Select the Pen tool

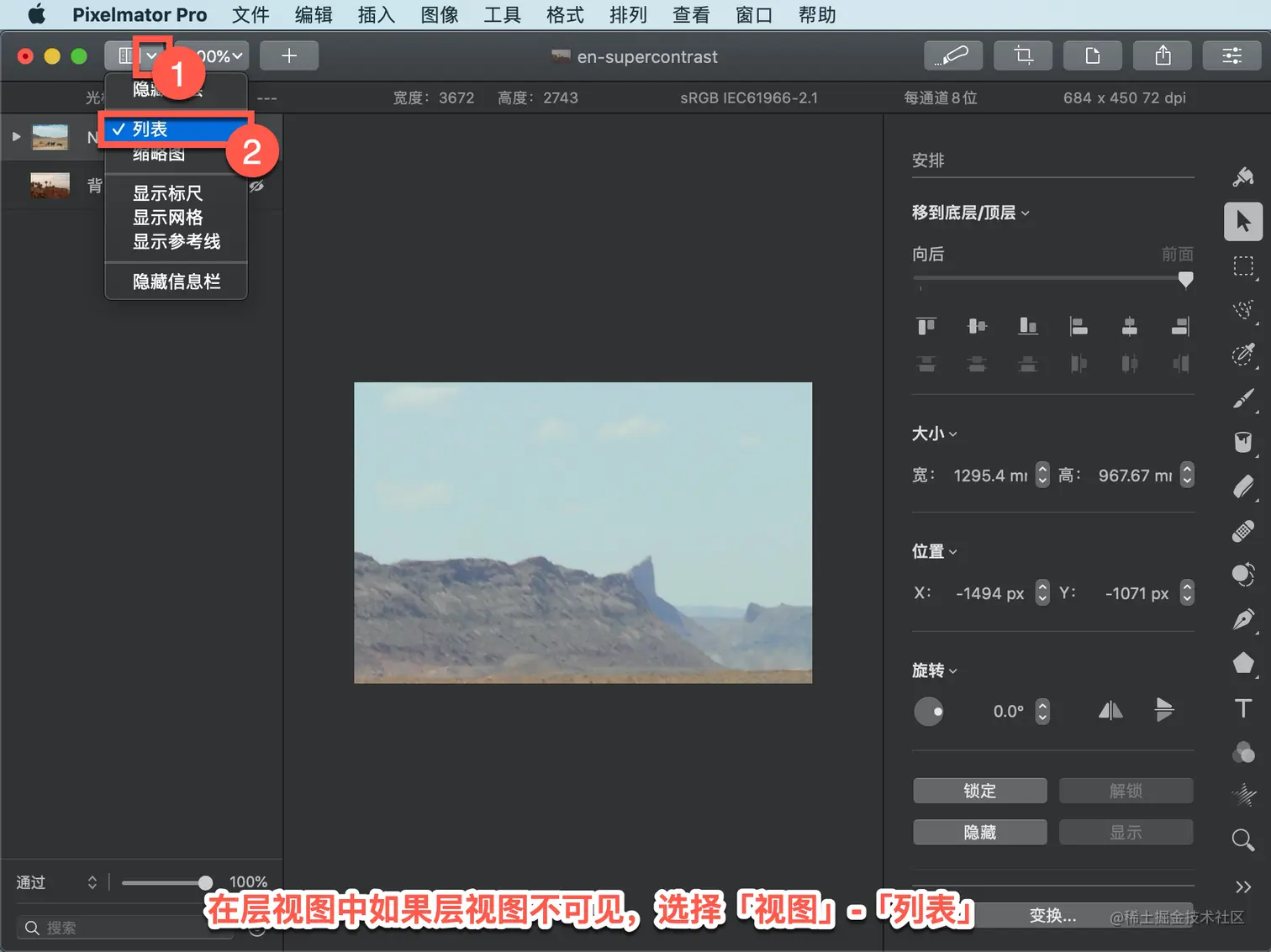(1243, 619)
